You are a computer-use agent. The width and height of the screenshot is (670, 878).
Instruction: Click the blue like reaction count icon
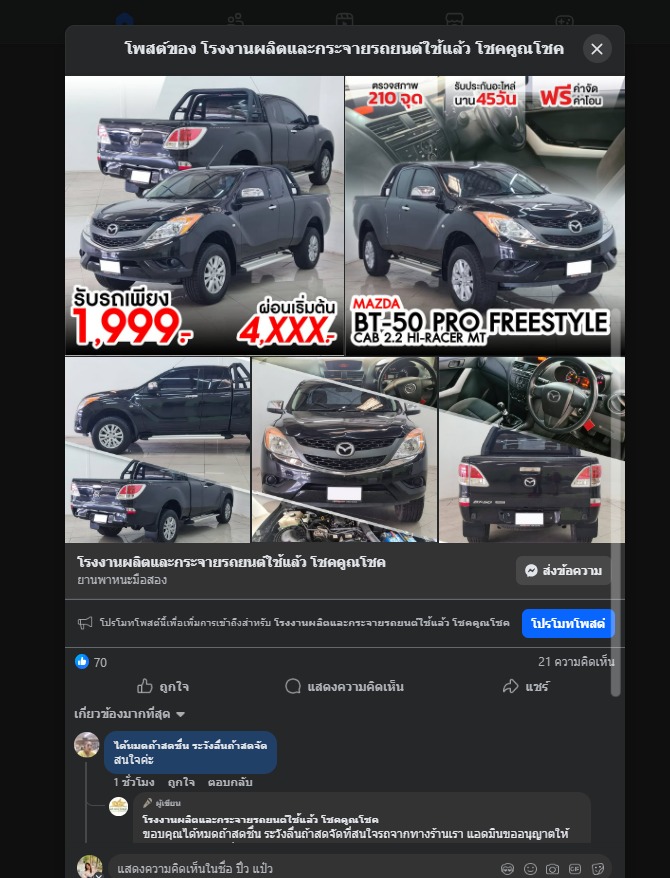click(x=82, y=661)
